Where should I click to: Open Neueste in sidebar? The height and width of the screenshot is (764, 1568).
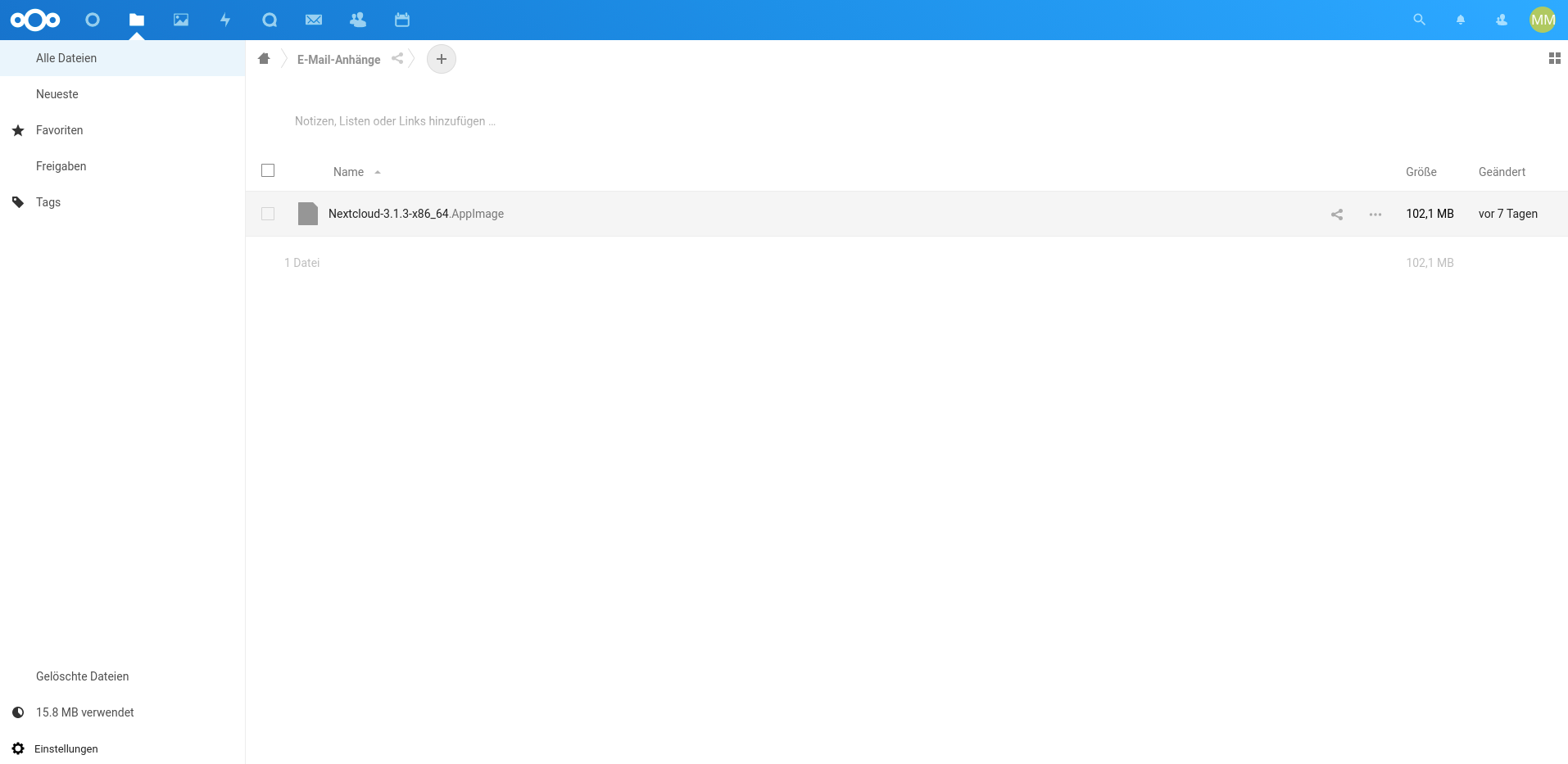[123, 94]
